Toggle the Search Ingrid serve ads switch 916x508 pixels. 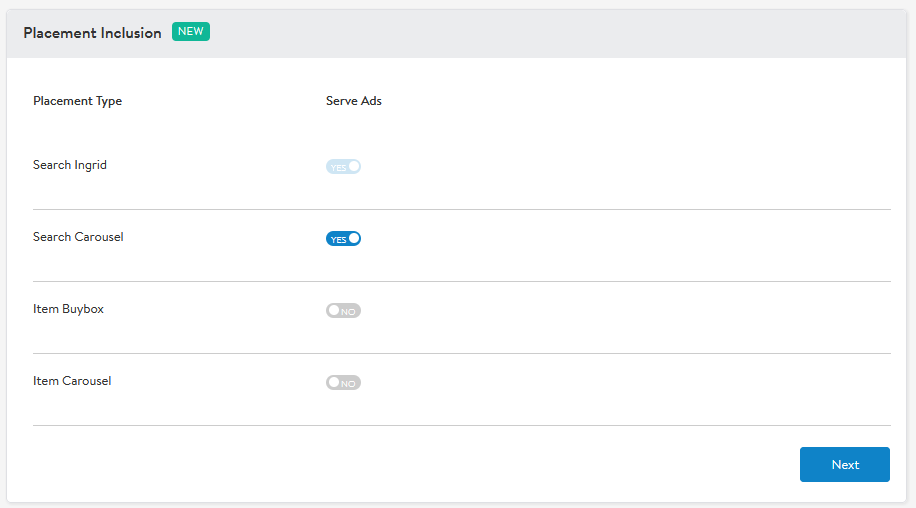(343, 167)
